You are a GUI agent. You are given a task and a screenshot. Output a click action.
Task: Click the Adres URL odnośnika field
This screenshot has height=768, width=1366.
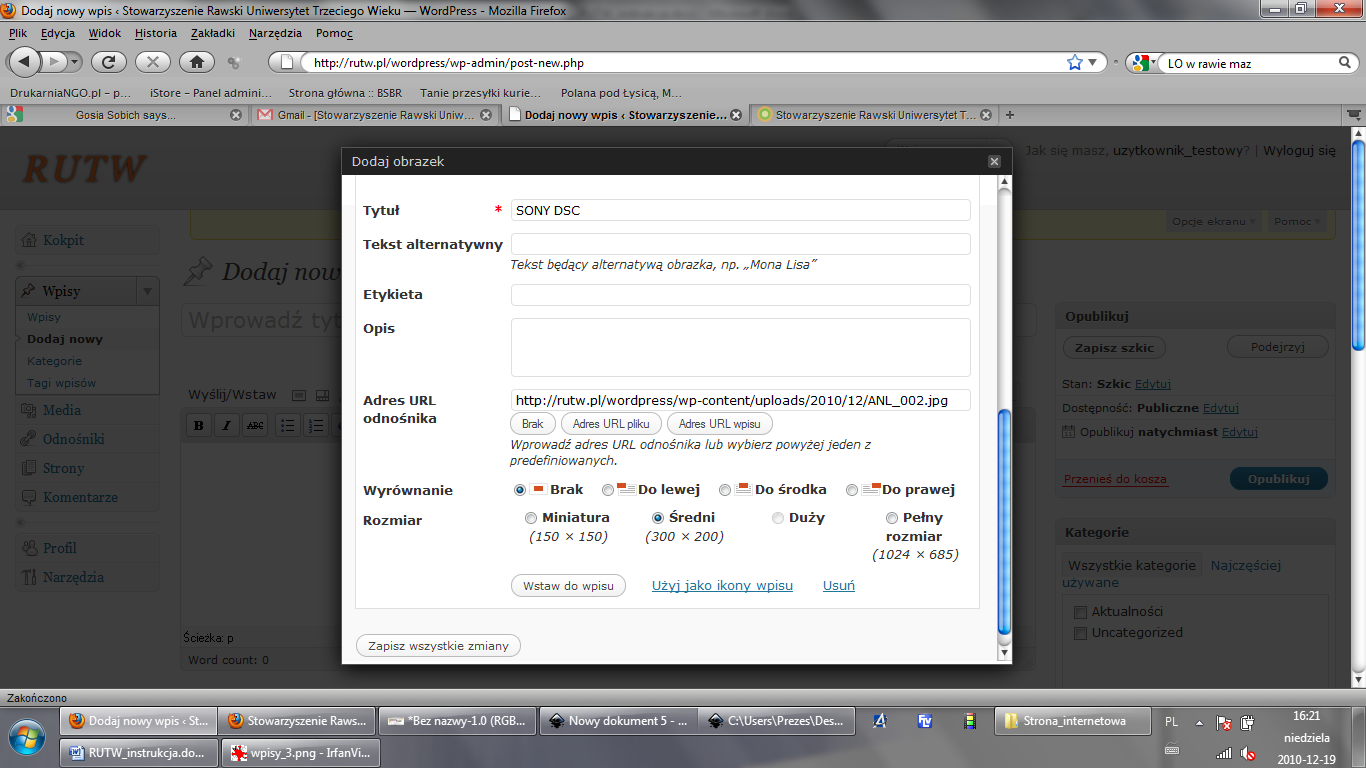[740, 400]
